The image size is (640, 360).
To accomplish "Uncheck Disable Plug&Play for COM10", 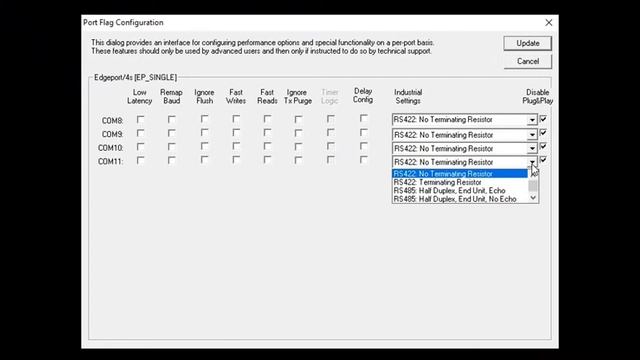I will pyautogui.click(x=543, y=147).
